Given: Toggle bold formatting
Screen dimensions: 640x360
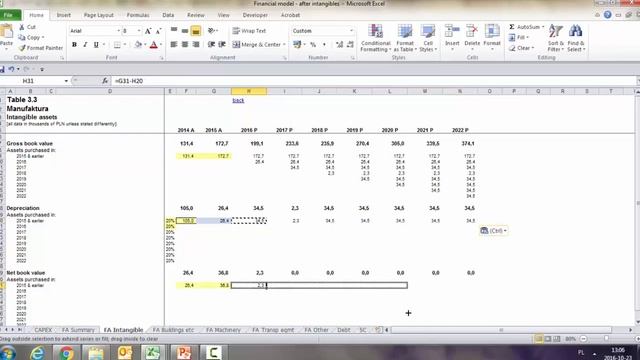Looking at the screenshot, I should [x=74, y=44].
